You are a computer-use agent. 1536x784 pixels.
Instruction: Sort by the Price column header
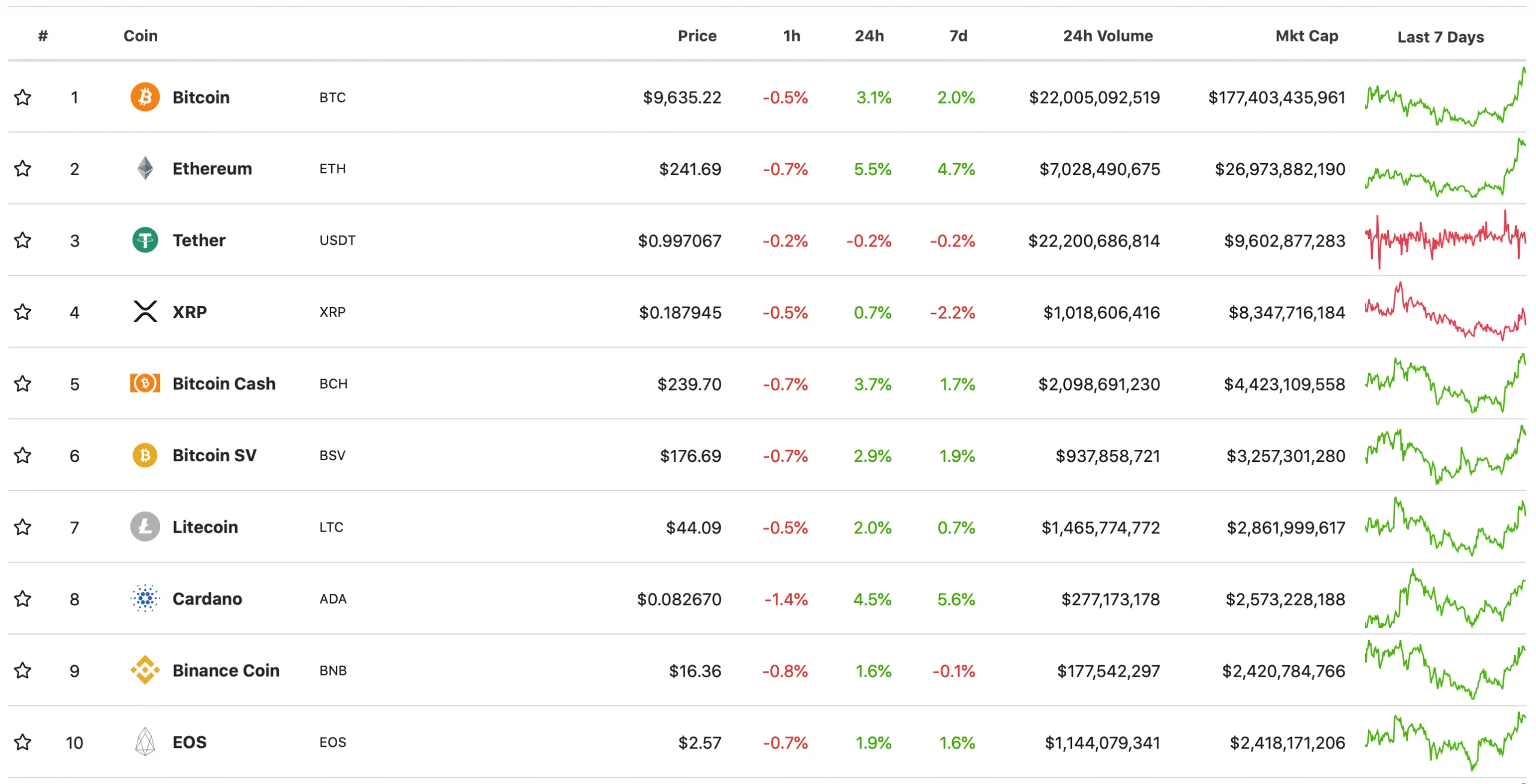(697, 36)
